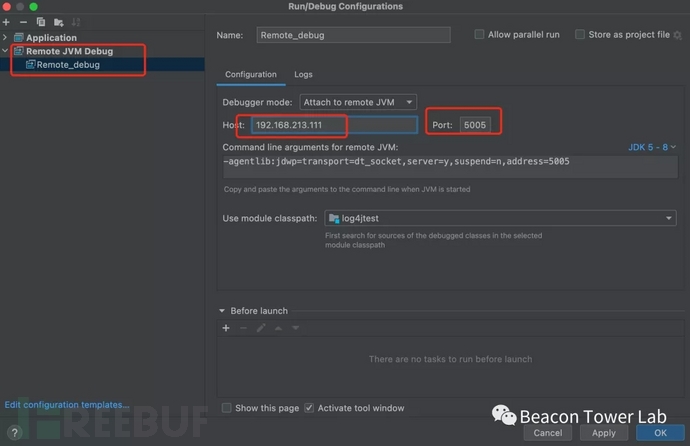Switch to the Configuration tab
Viewport: 690px width, 446px height.
tap(251, 74)
